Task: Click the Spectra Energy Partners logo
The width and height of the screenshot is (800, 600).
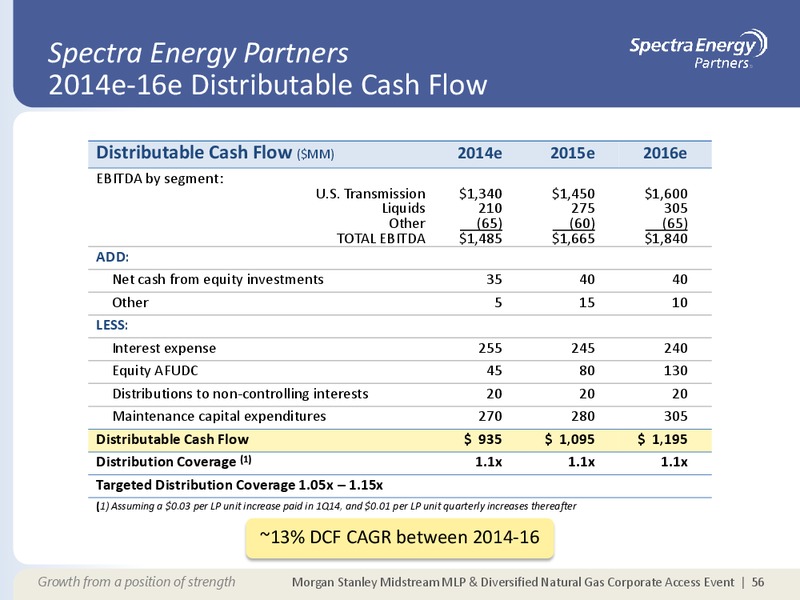Action: tap(698, 49)
